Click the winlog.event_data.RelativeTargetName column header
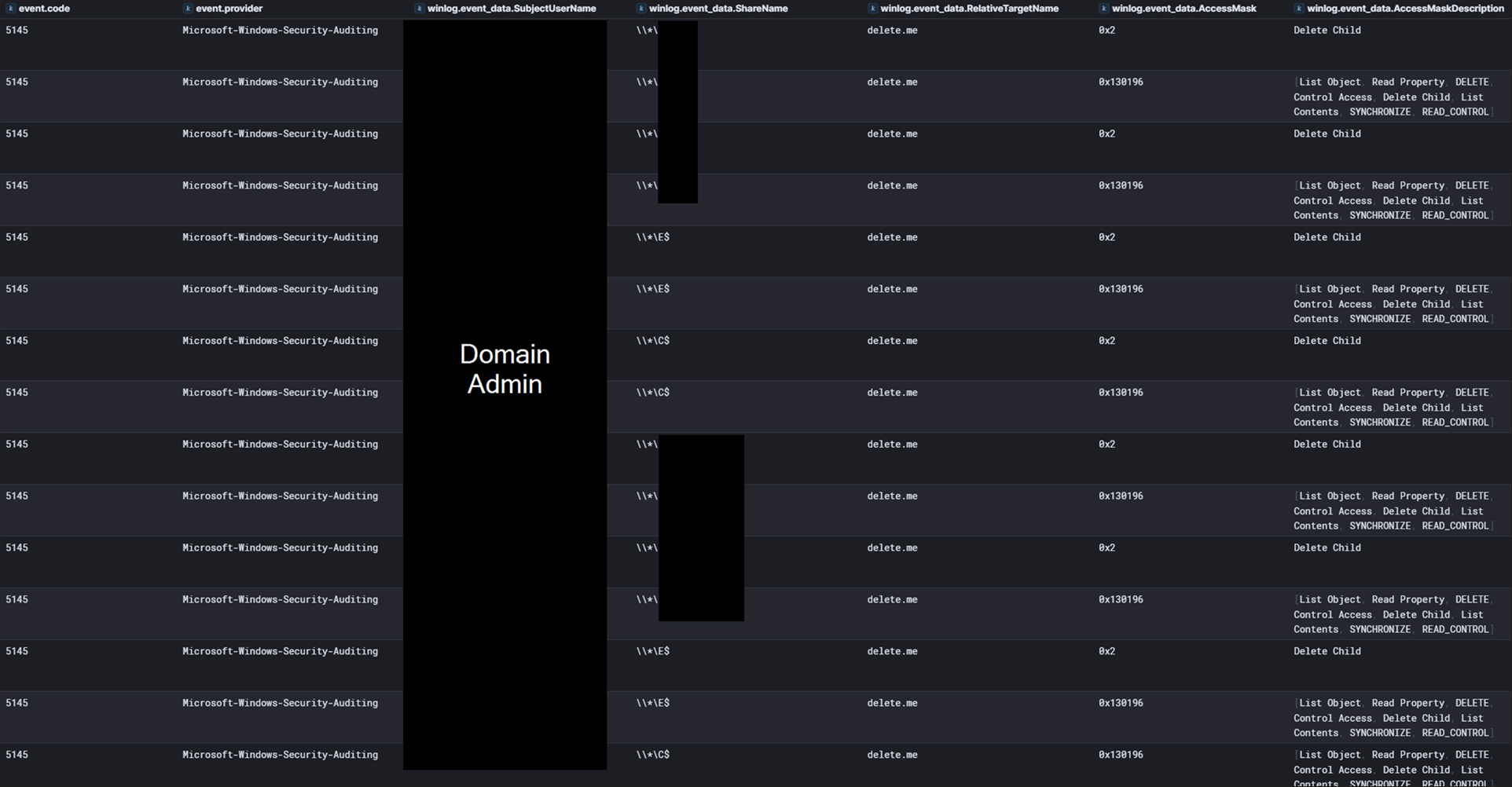 coord(969,9)
